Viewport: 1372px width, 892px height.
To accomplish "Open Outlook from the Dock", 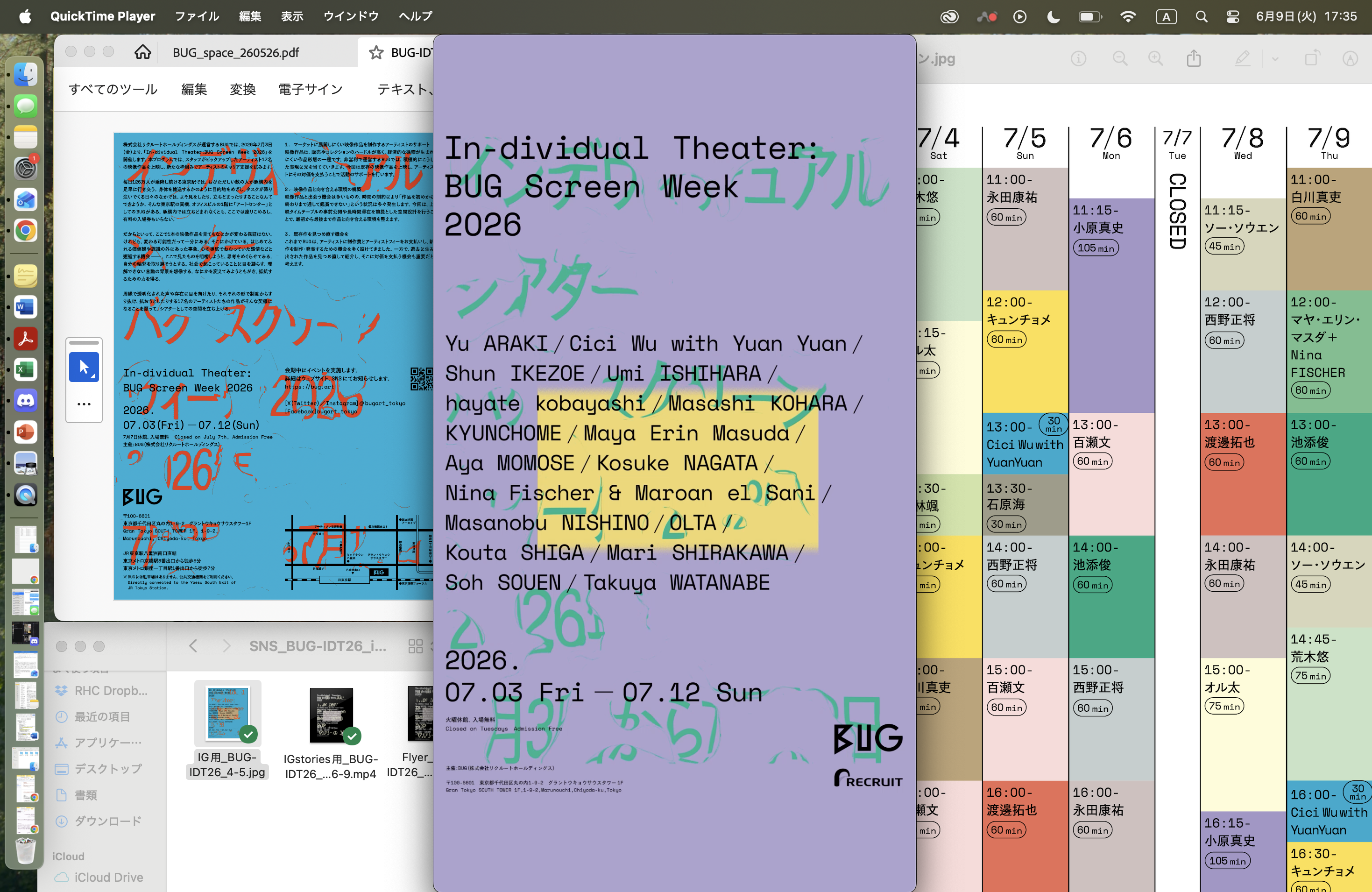I will click(x=25, y=199).
